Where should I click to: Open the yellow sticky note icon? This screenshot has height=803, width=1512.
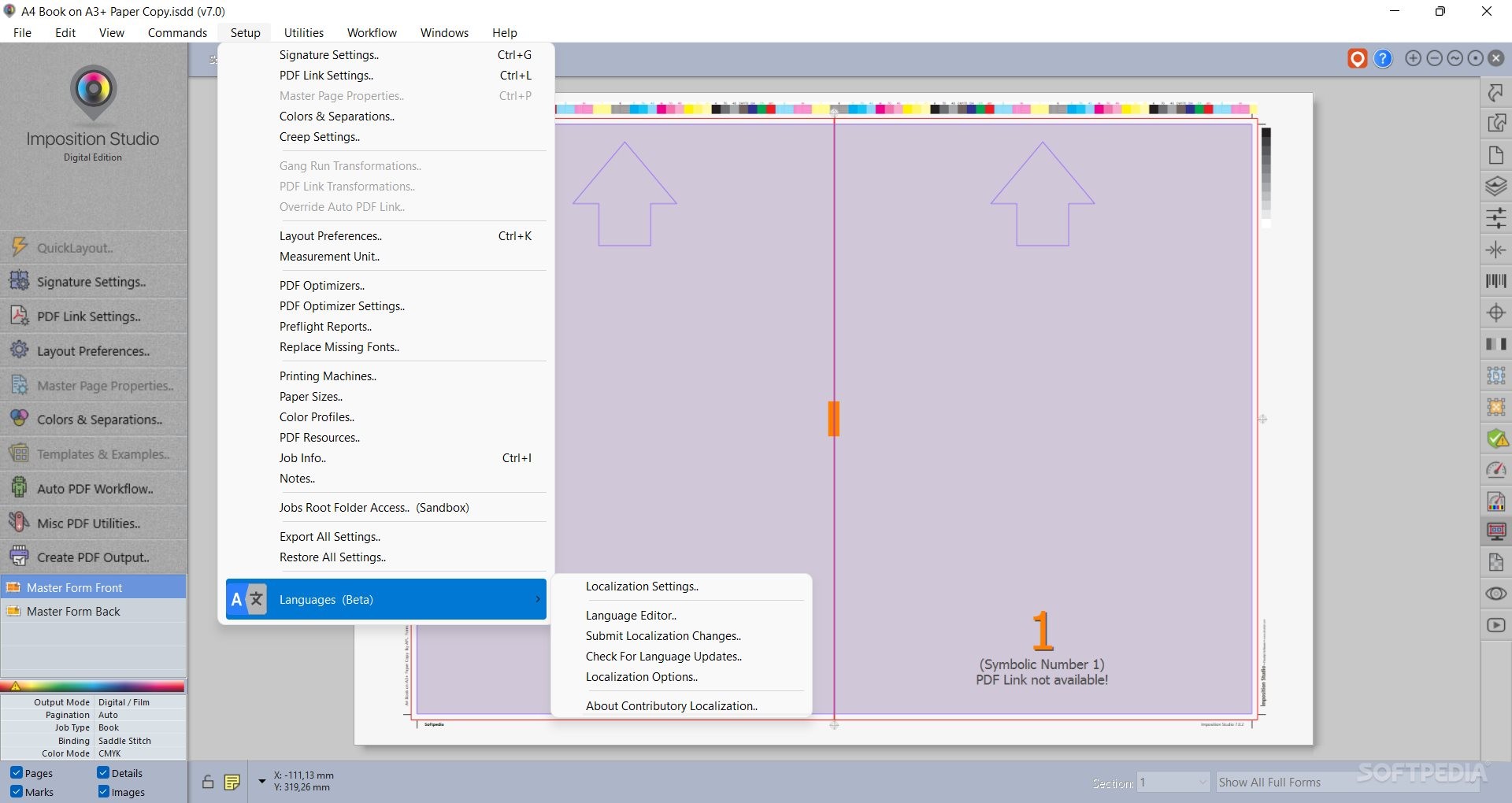pos(232,782)
